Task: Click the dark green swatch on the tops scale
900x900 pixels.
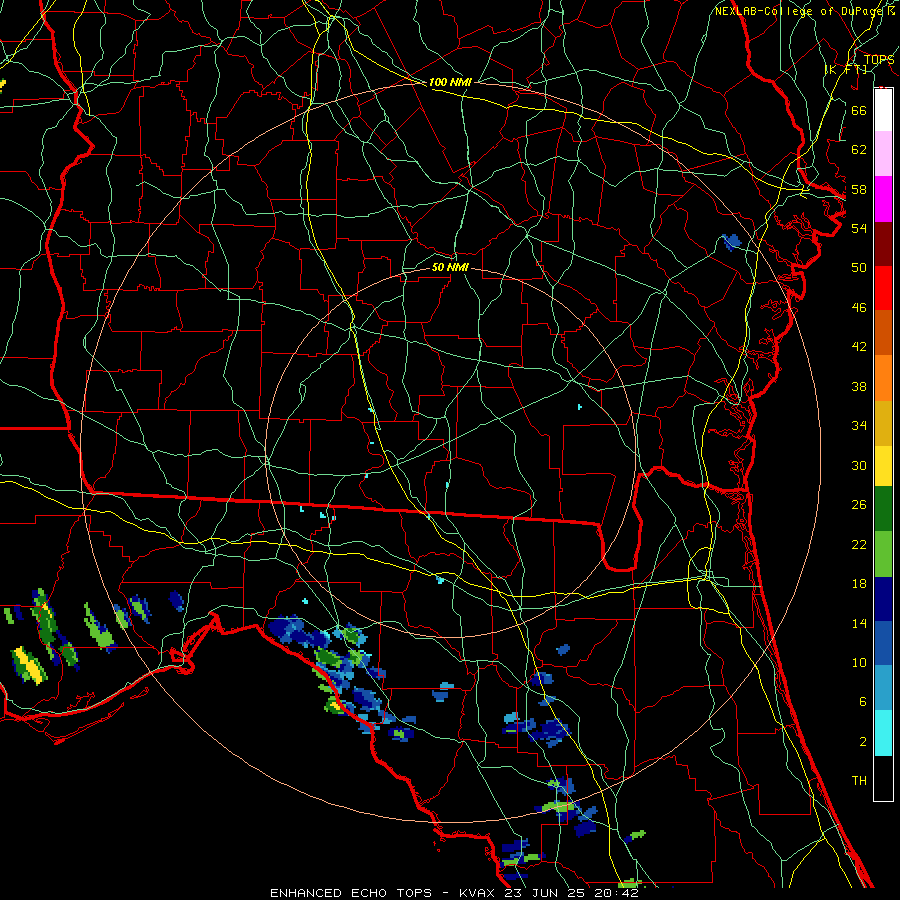Action: click(883, 509)
